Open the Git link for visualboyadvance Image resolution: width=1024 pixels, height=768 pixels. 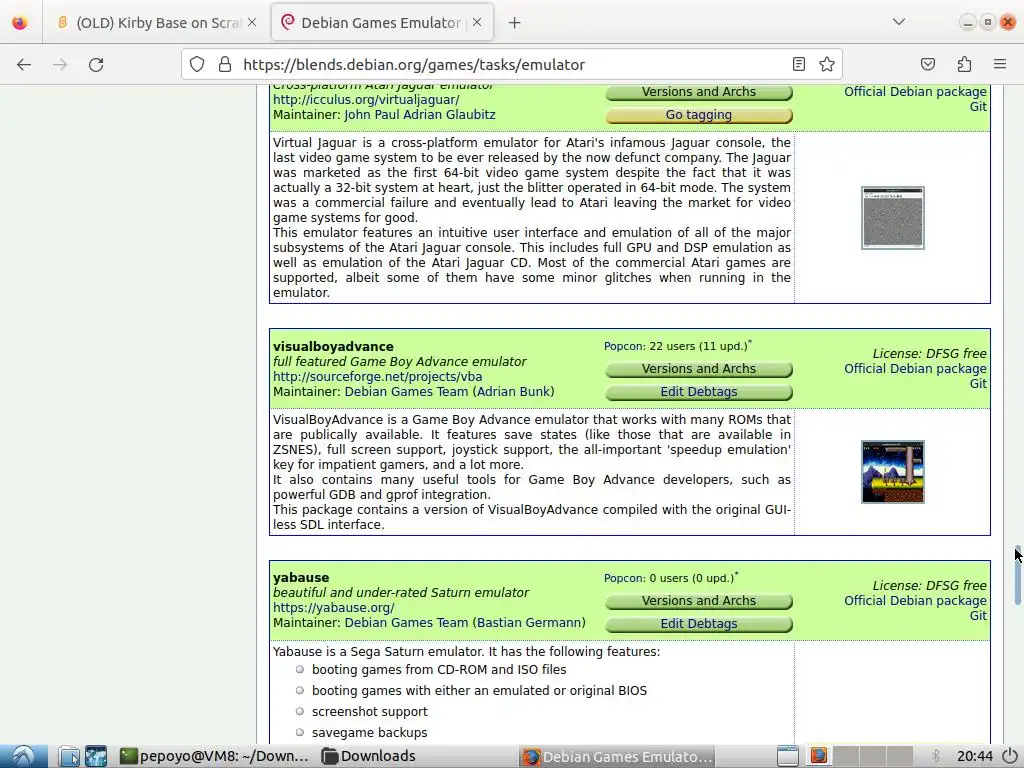point(978,384)
